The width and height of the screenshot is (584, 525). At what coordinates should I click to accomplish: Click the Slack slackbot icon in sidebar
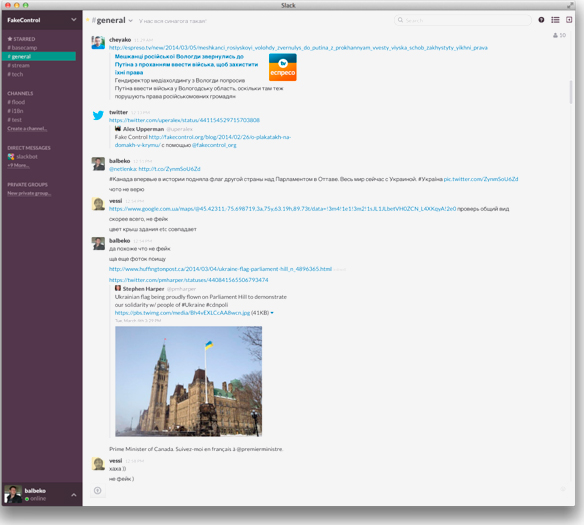coord(11,157)
